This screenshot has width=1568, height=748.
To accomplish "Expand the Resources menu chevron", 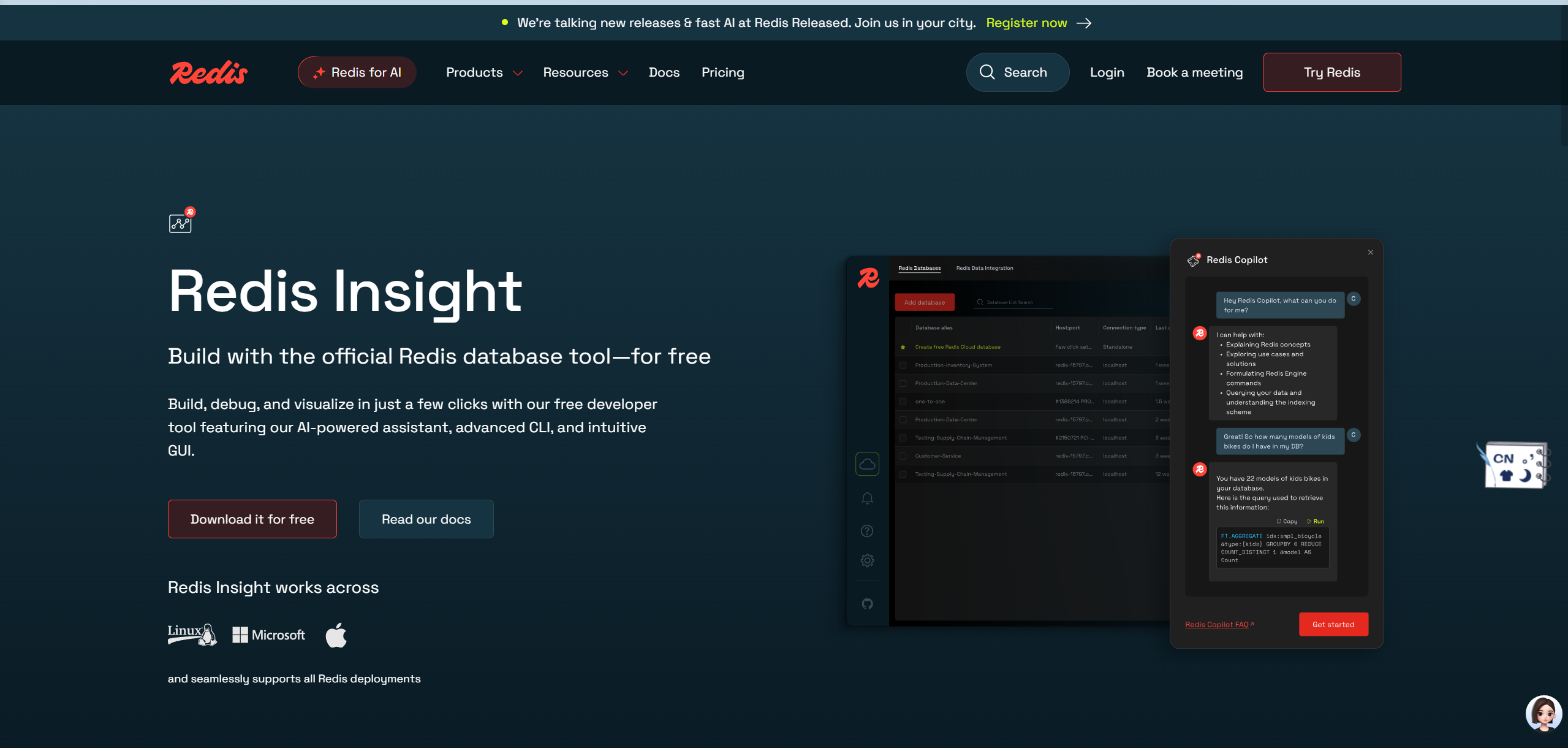I will point(623,73).
